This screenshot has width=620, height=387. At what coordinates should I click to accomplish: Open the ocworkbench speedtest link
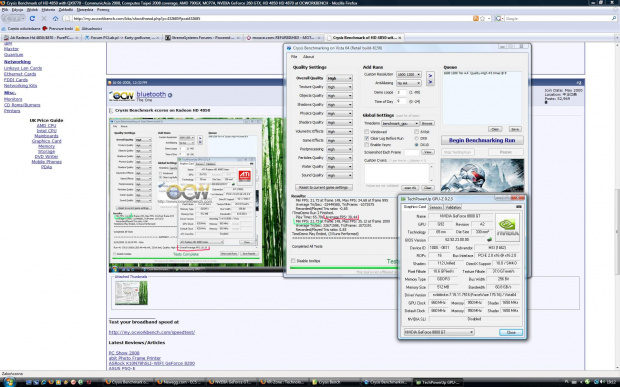tap(152, 332)
